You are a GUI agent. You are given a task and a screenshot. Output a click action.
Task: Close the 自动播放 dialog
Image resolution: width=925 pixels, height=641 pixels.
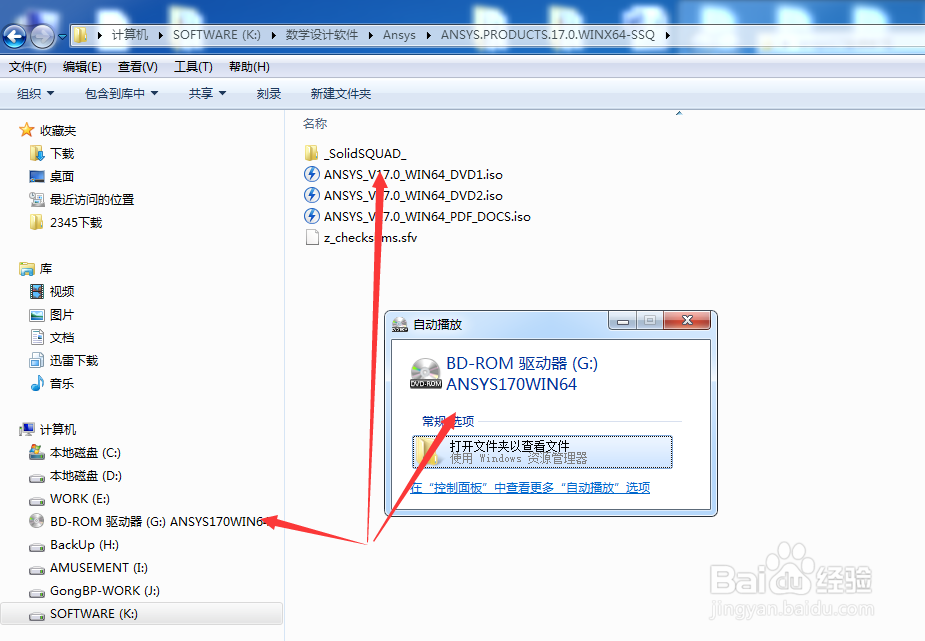tap(687, 320)
